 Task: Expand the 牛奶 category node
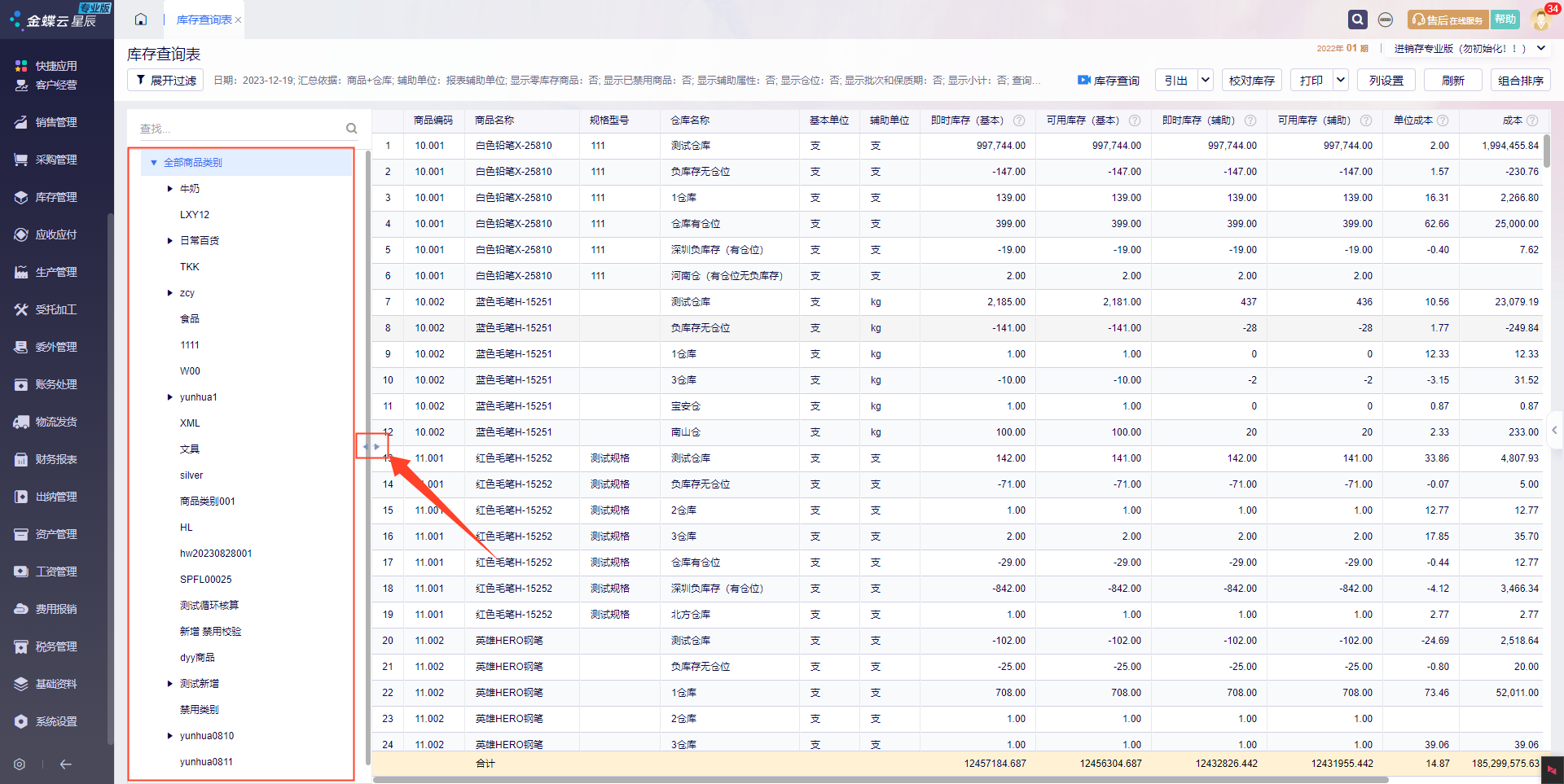[x=169, y=189]
